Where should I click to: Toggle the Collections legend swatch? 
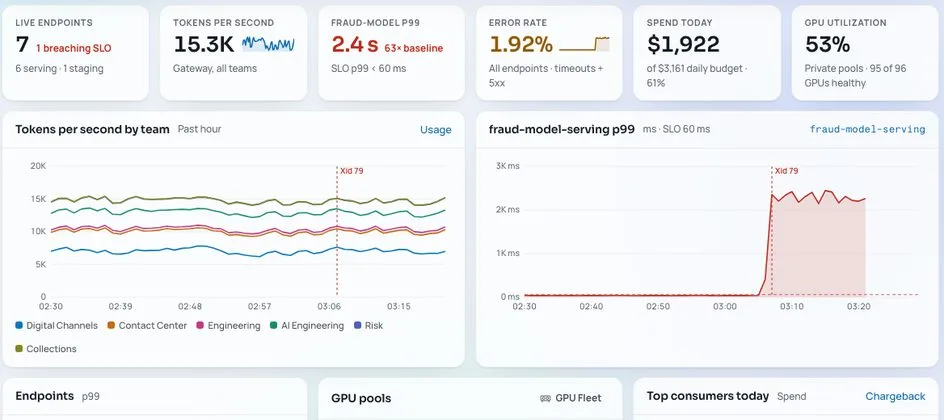[19, 348]
